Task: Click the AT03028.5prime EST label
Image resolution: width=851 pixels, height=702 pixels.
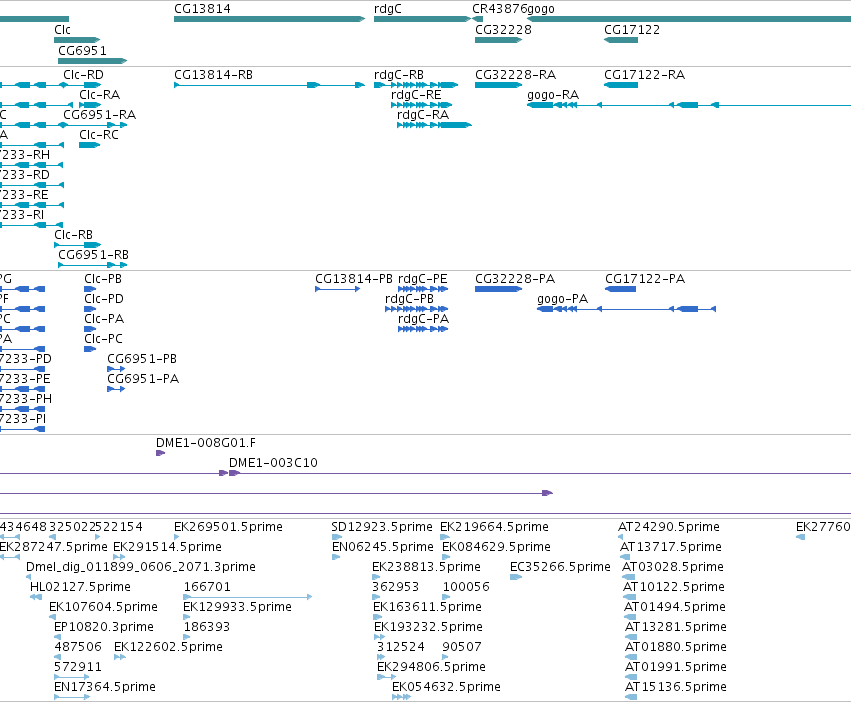Action: [x=672, y=567]
